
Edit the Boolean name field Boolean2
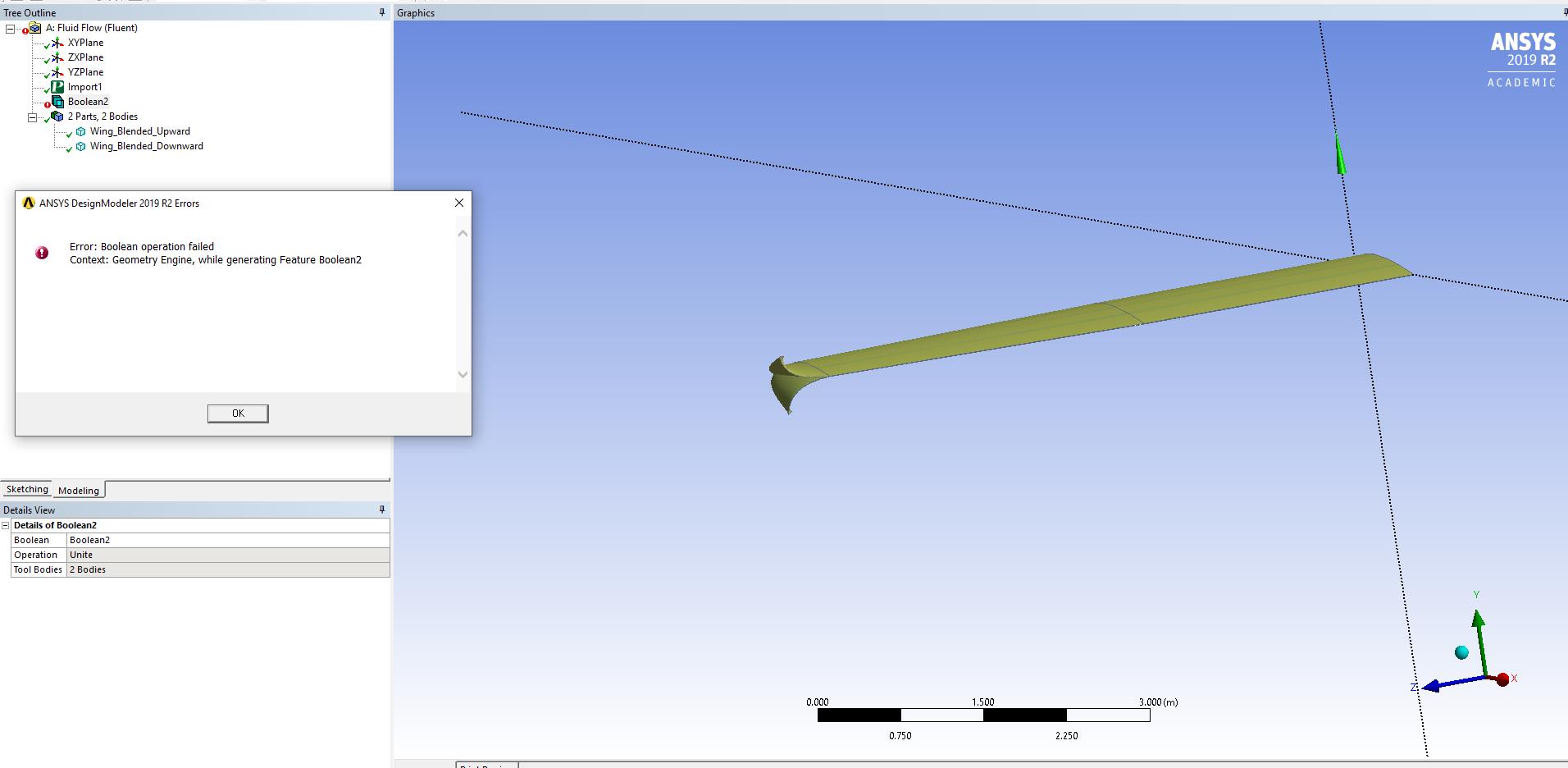click(x=228, y=540)
